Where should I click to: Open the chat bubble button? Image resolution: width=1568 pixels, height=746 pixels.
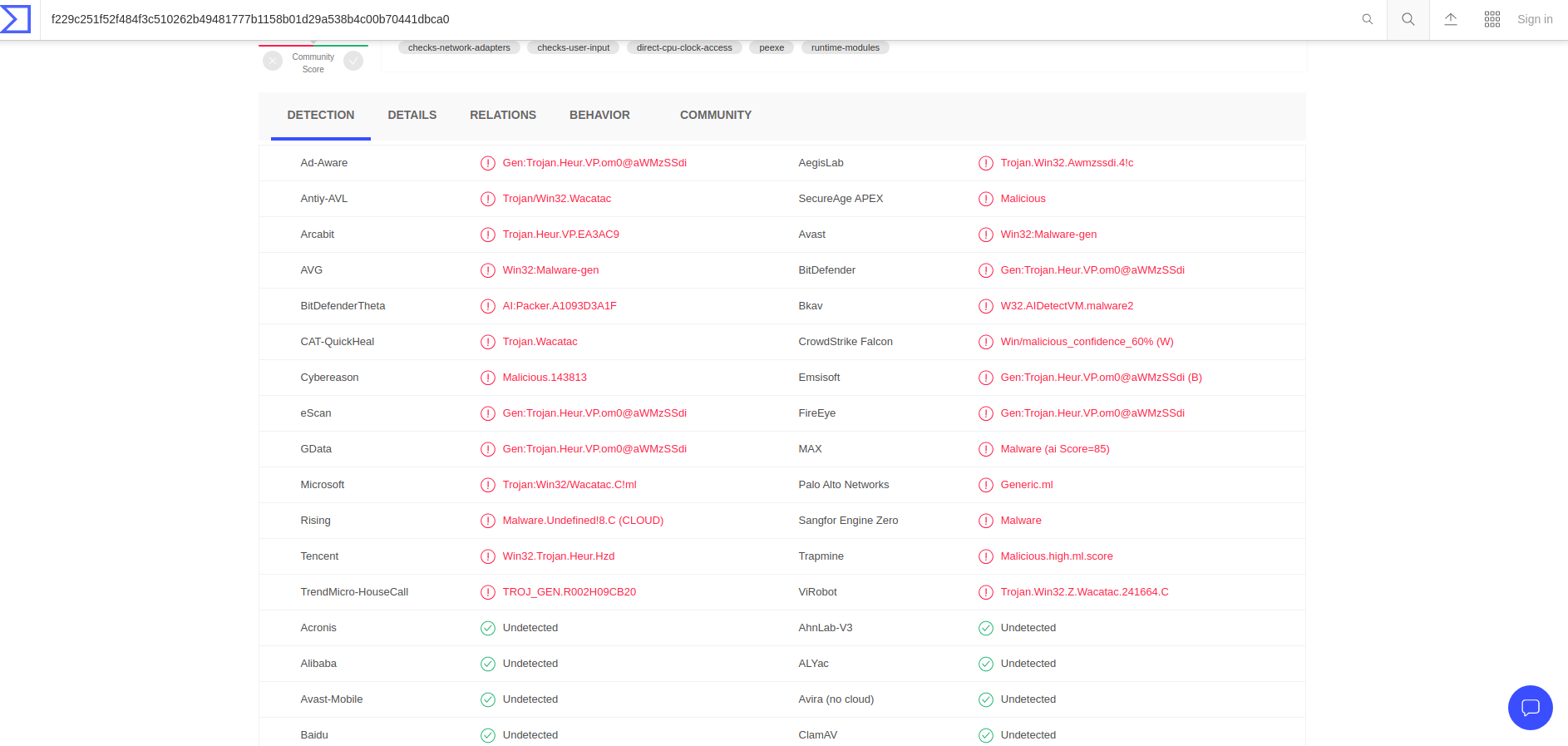[x=1531, y=708]
